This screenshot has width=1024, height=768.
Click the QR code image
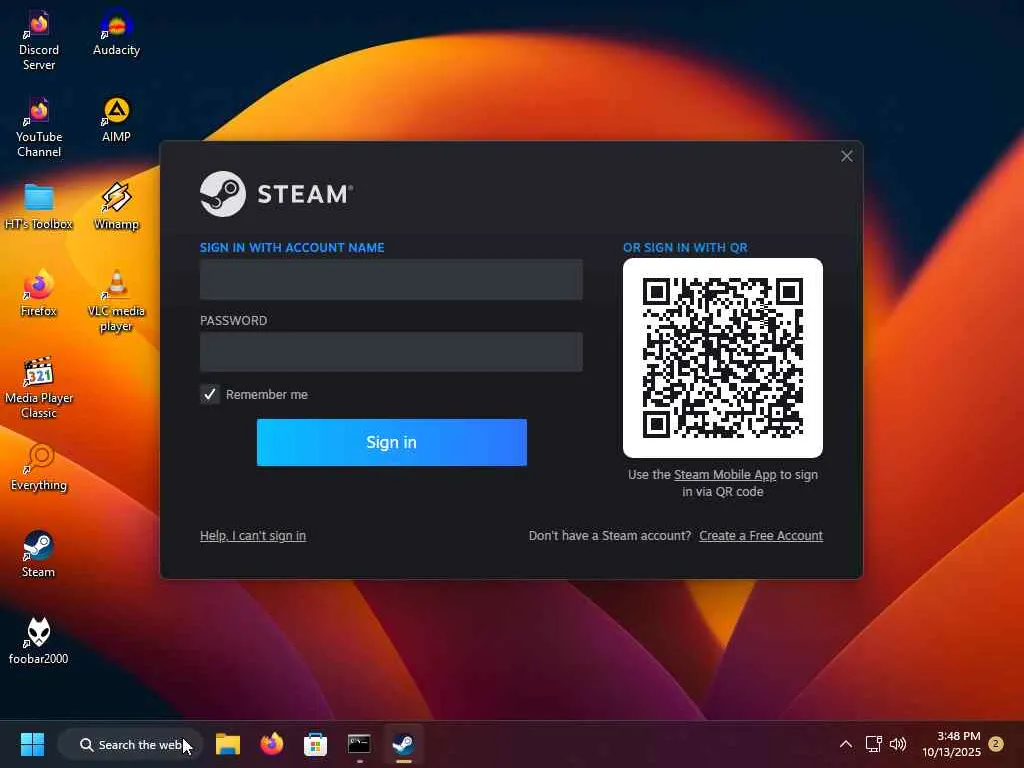tap(723, 358)
